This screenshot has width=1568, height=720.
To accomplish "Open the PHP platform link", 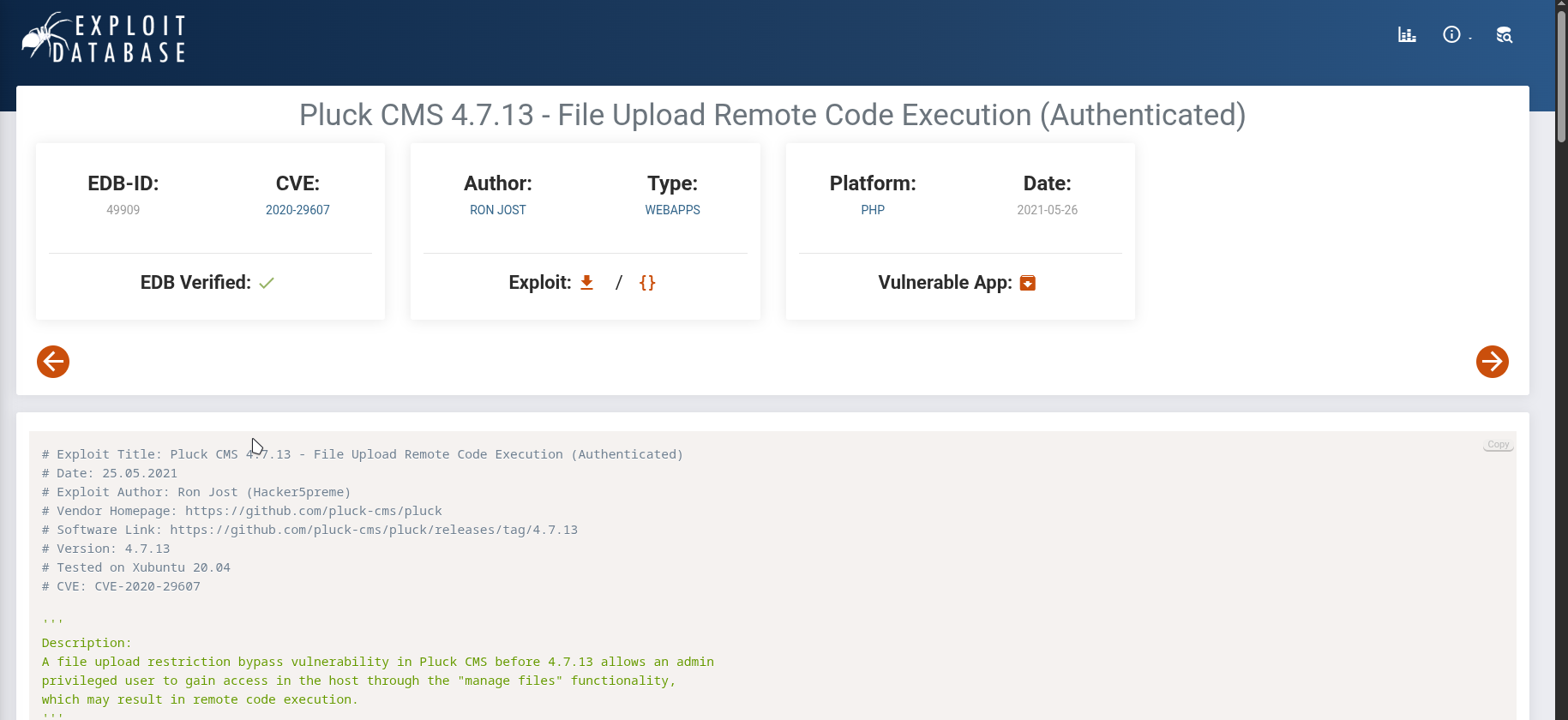I will click(873, 210).
